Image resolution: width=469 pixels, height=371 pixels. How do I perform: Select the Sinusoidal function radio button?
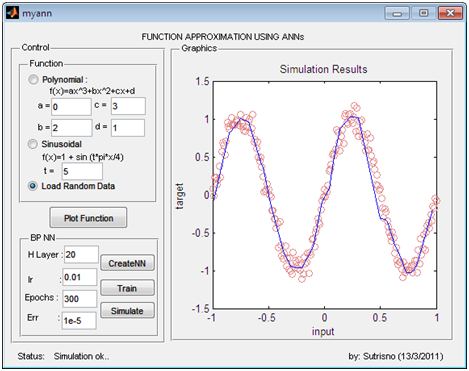pyautogui.click(x=33, y=144)
